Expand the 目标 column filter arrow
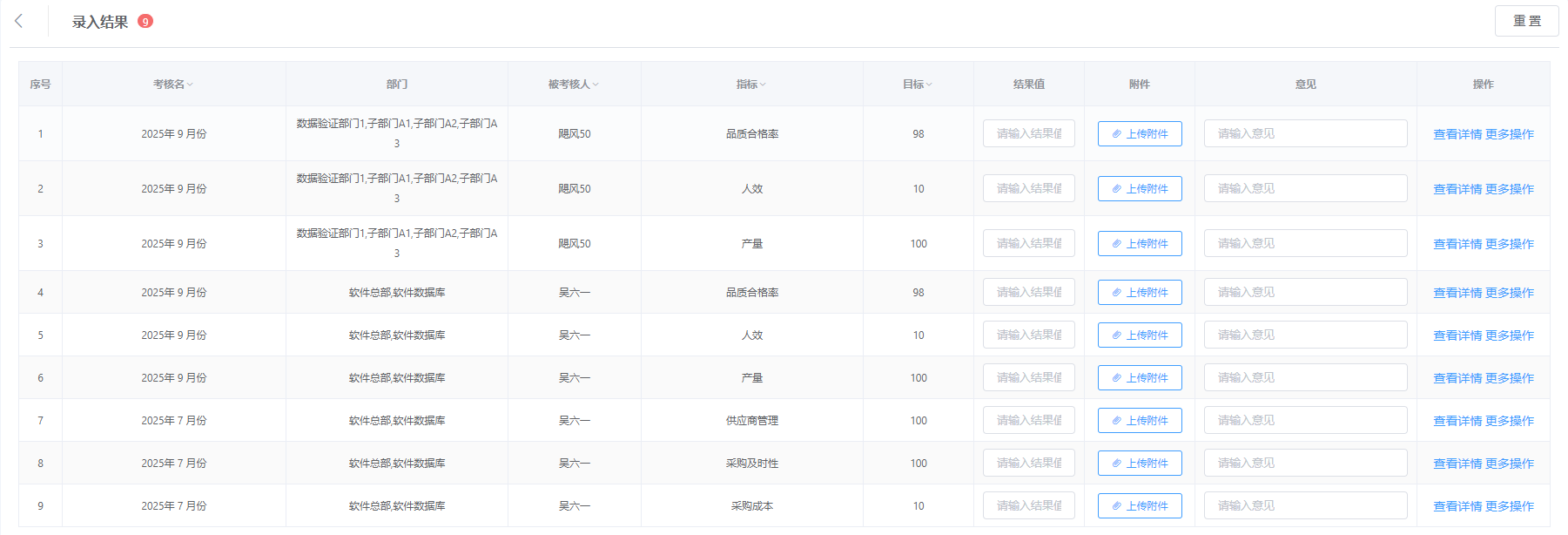The height and width of the screenshot is (535, 1568). (x=929, y=85)
